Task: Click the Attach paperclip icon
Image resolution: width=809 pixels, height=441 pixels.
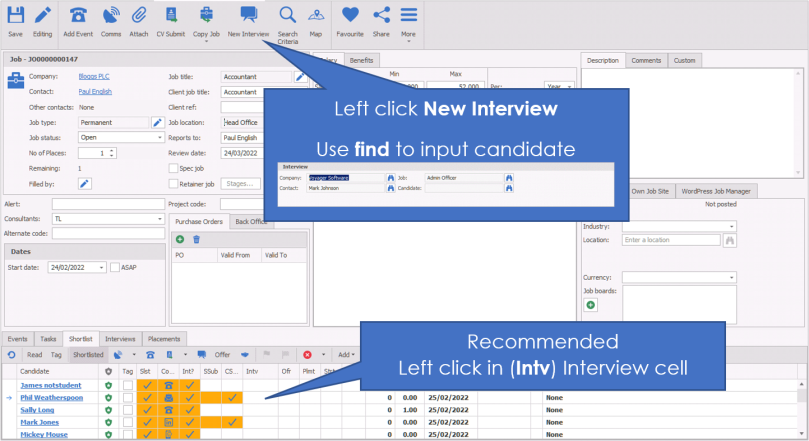Action: [x=139, y=16]
